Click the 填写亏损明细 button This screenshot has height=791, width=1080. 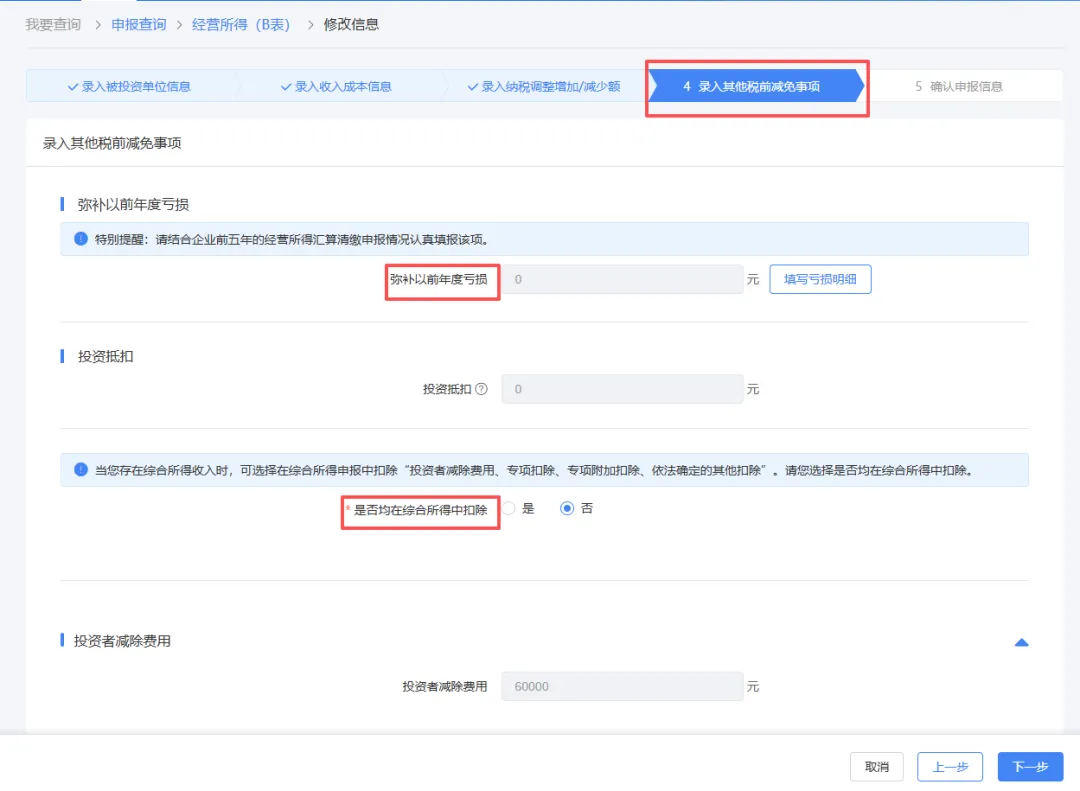[x=820, y=280]
